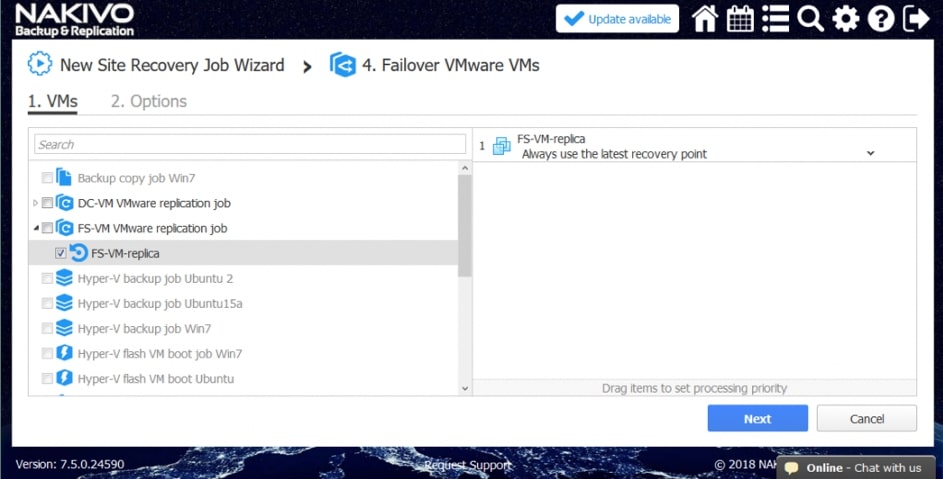Screen dimensions: 943x479
Task: Click into the Search field
Action: click(x=250, y=144)
